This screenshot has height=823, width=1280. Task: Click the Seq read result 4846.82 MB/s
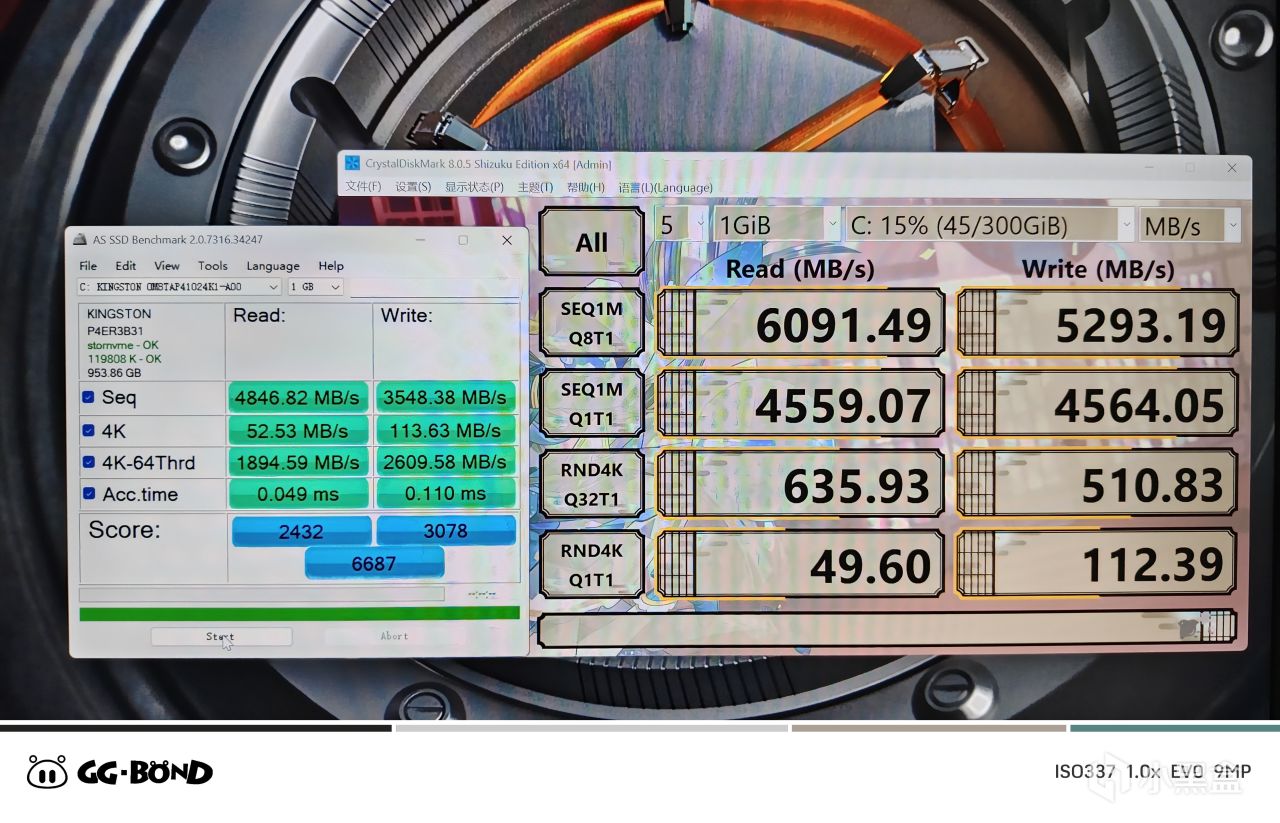point(297,397)
